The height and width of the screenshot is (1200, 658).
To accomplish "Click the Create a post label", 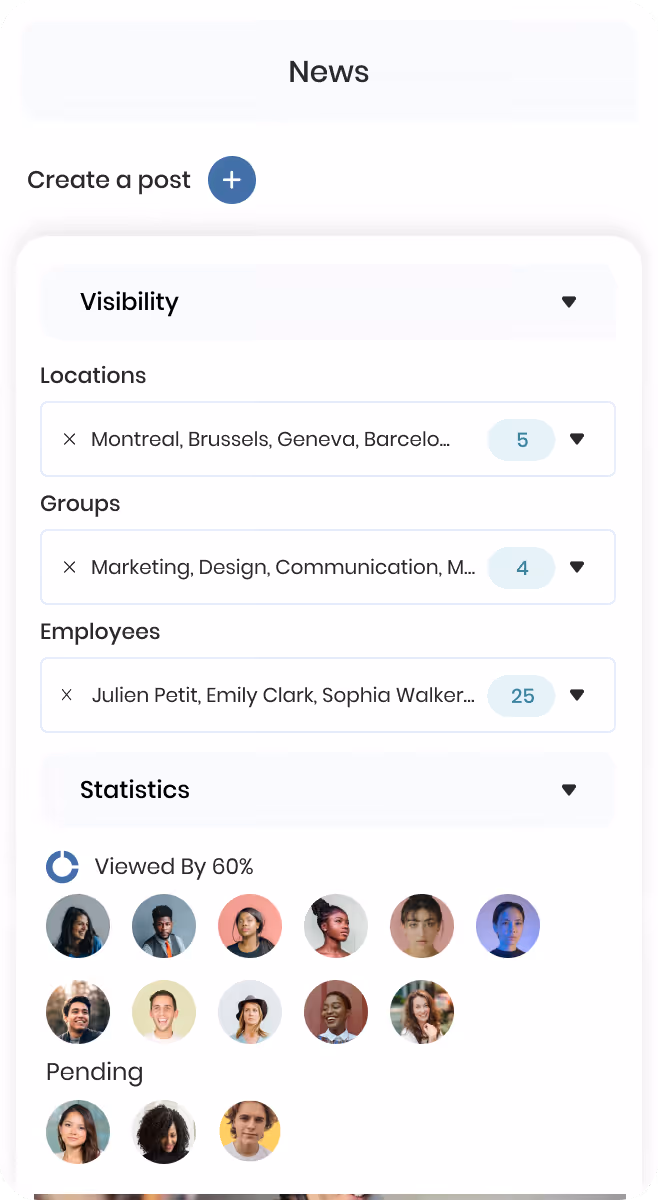I will [x=109, y=180].
